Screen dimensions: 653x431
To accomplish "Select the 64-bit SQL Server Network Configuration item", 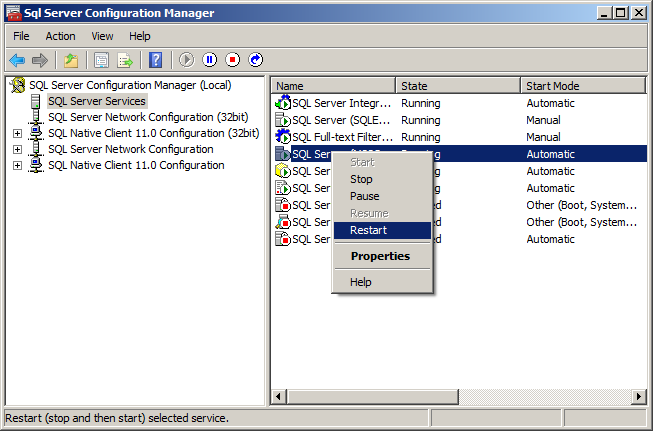I will (x=131, y=149).
